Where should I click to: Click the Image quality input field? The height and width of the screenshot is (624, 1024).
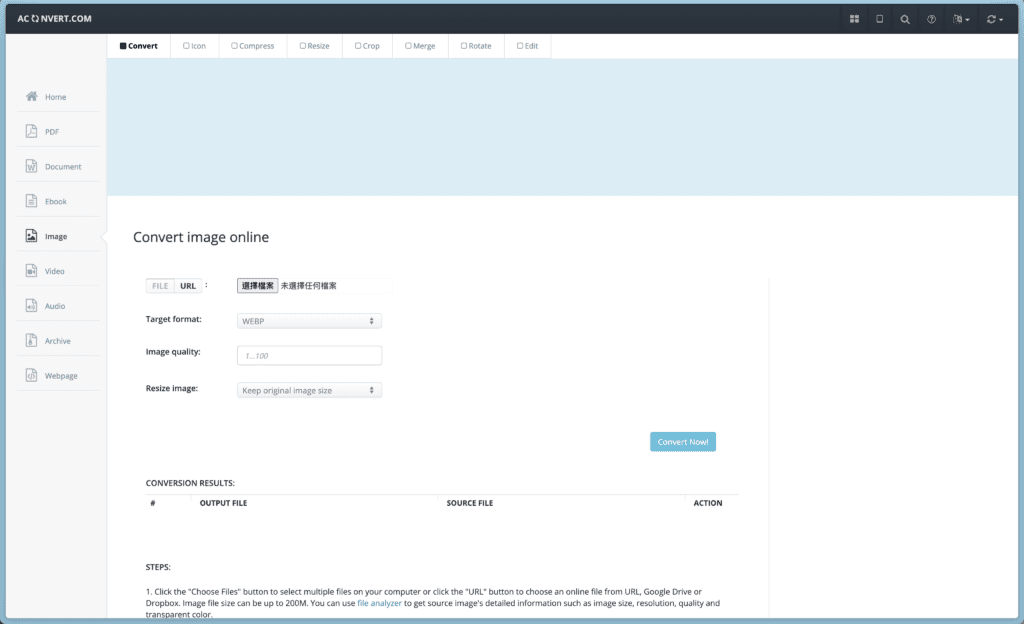[x=309, y=355]
